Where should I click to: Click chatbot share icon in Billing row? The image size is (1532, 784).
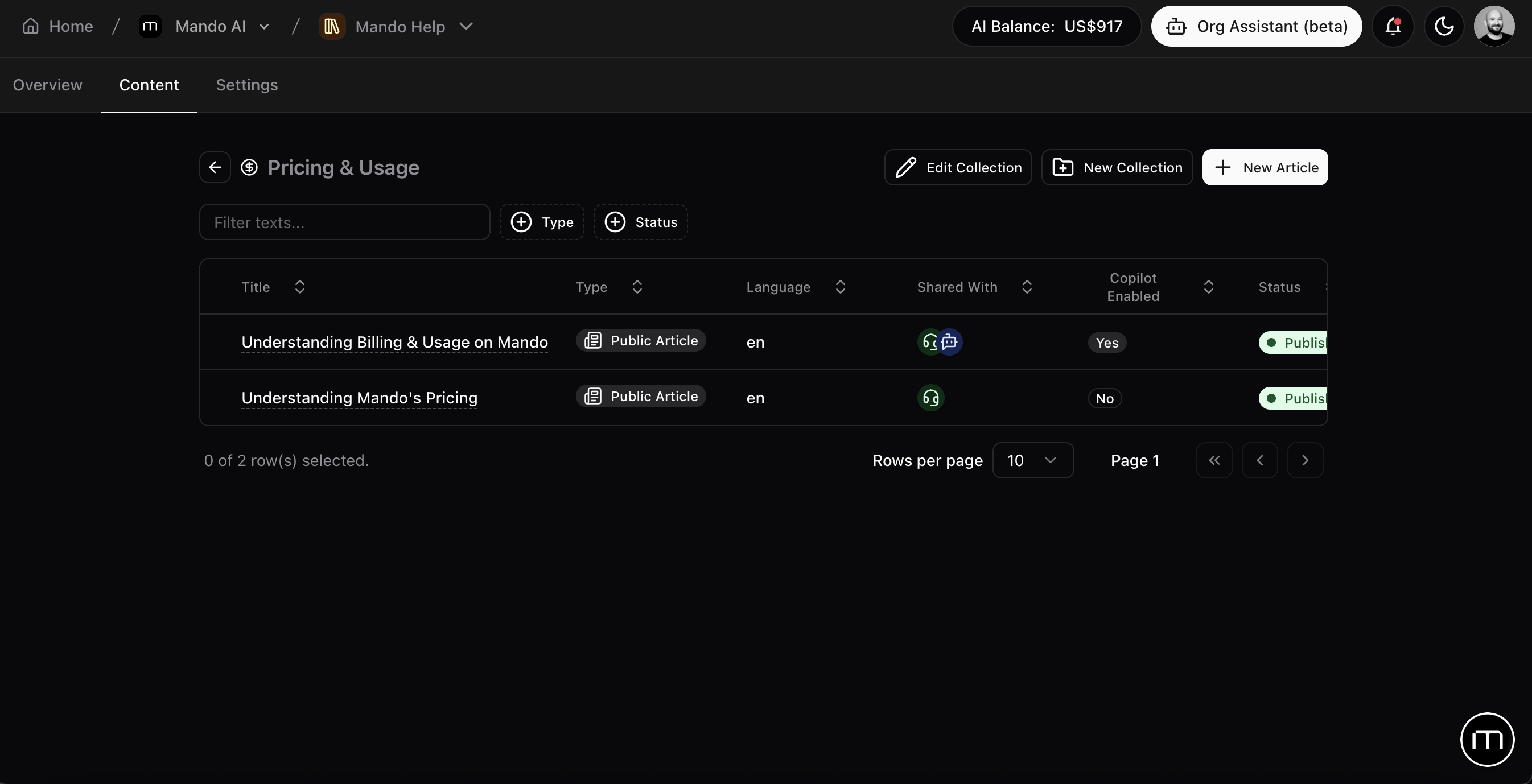point(950,342)
